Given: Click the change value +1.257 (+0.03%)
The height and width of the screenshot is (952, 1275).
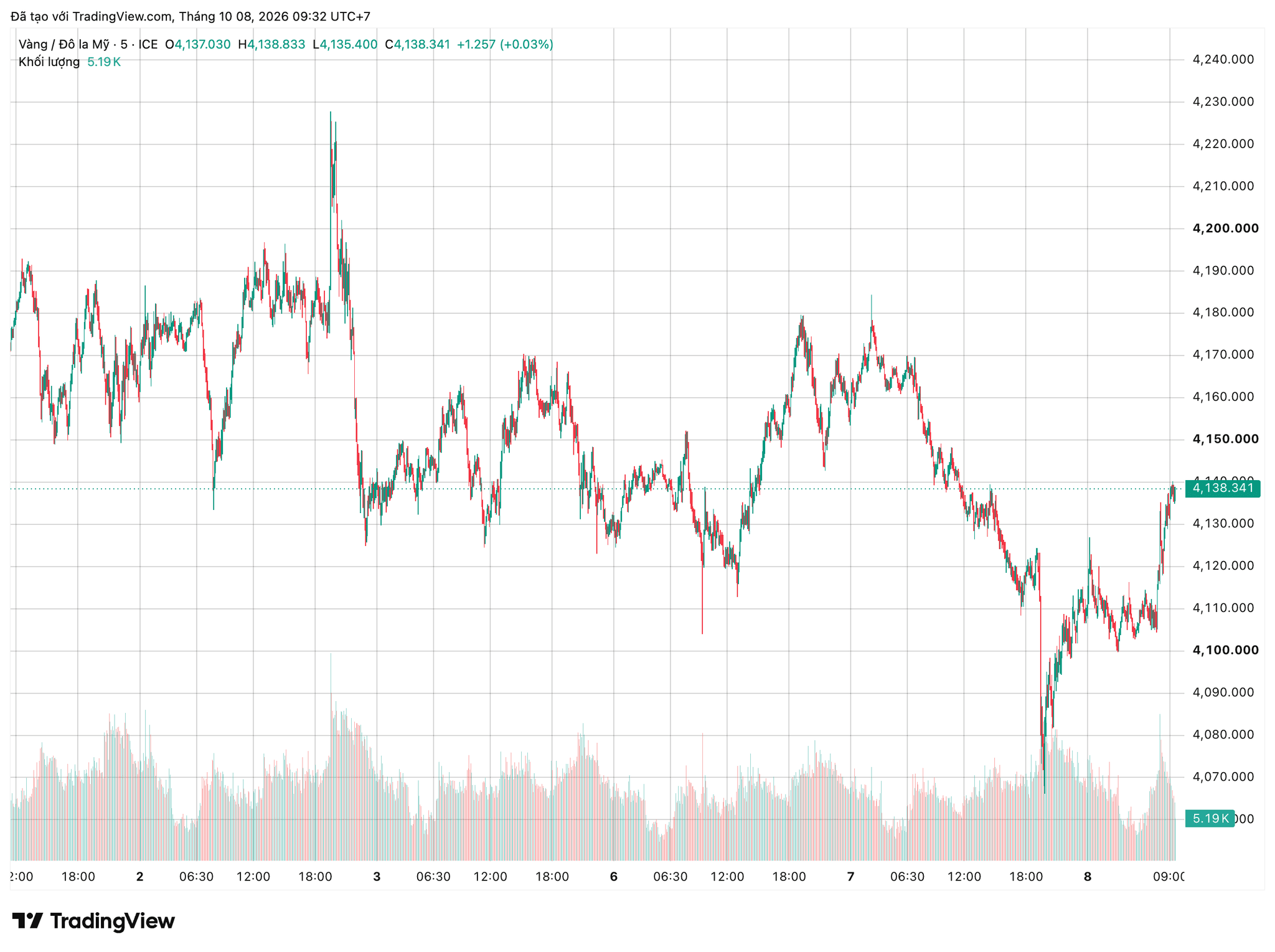Looking at the screenshot, I should click(505, 44).
